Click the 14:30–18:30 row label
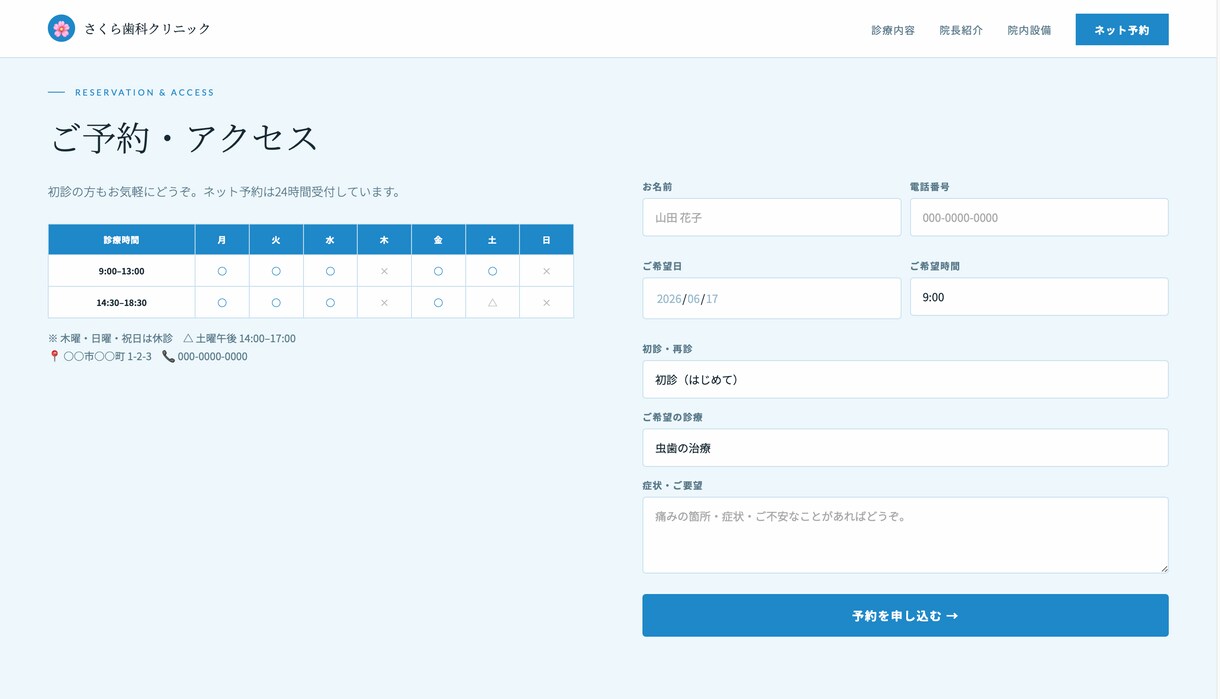This screenshot has height=699, width=1220. pyautogui.click(x=121, y=302)
